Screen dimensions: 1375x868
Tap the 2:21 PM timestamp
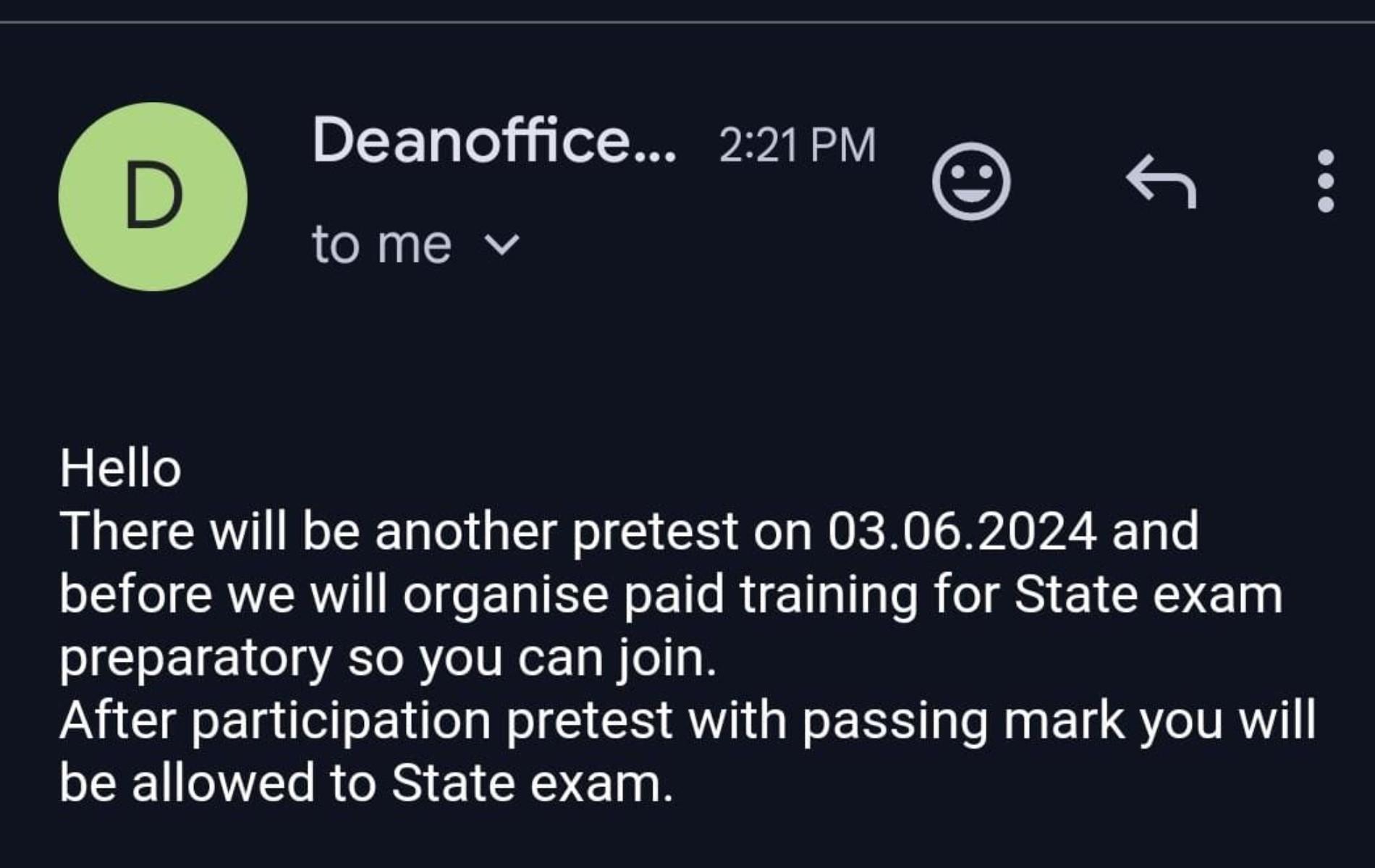797,145
